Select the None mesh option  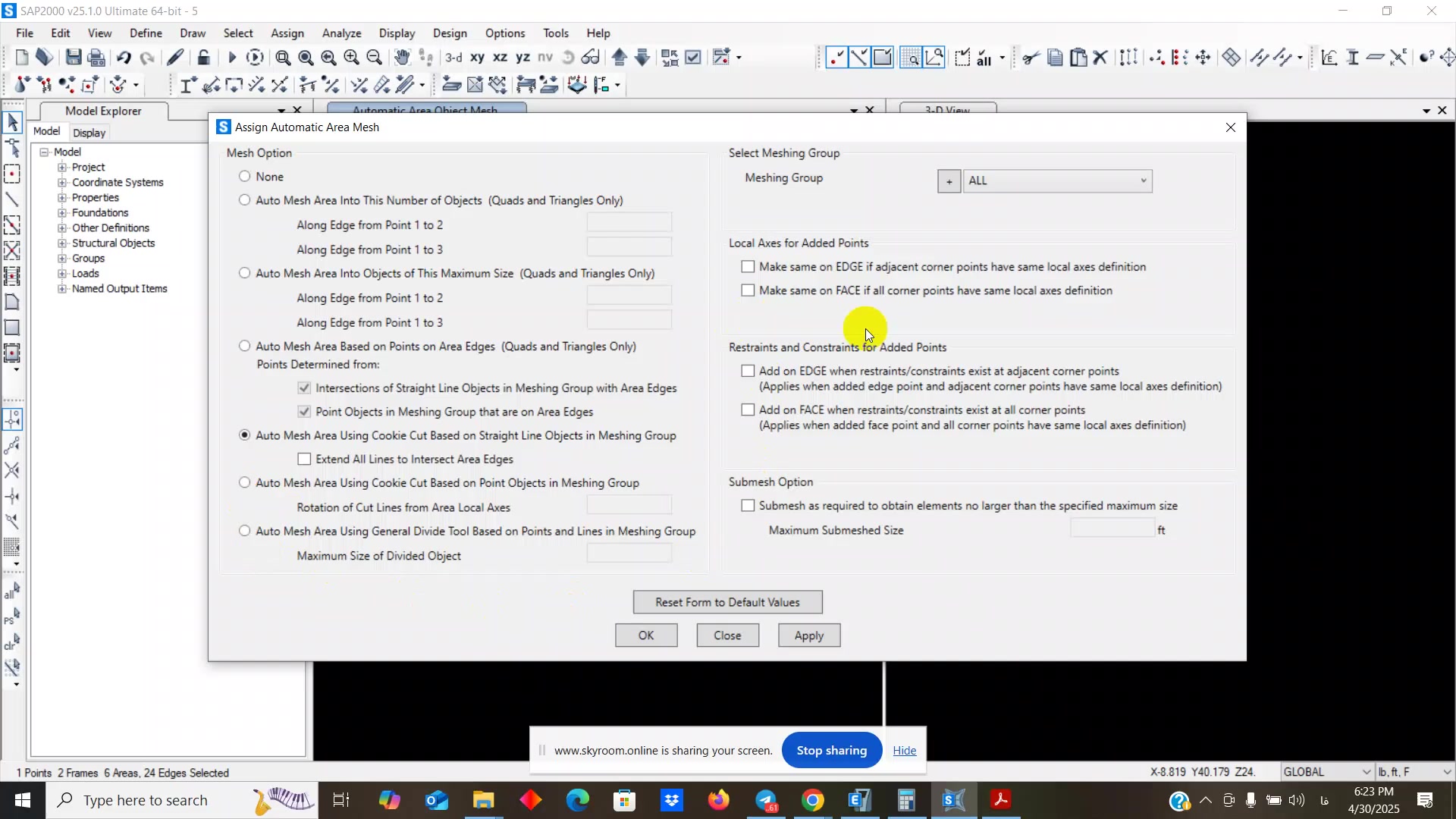pos(244,177)
